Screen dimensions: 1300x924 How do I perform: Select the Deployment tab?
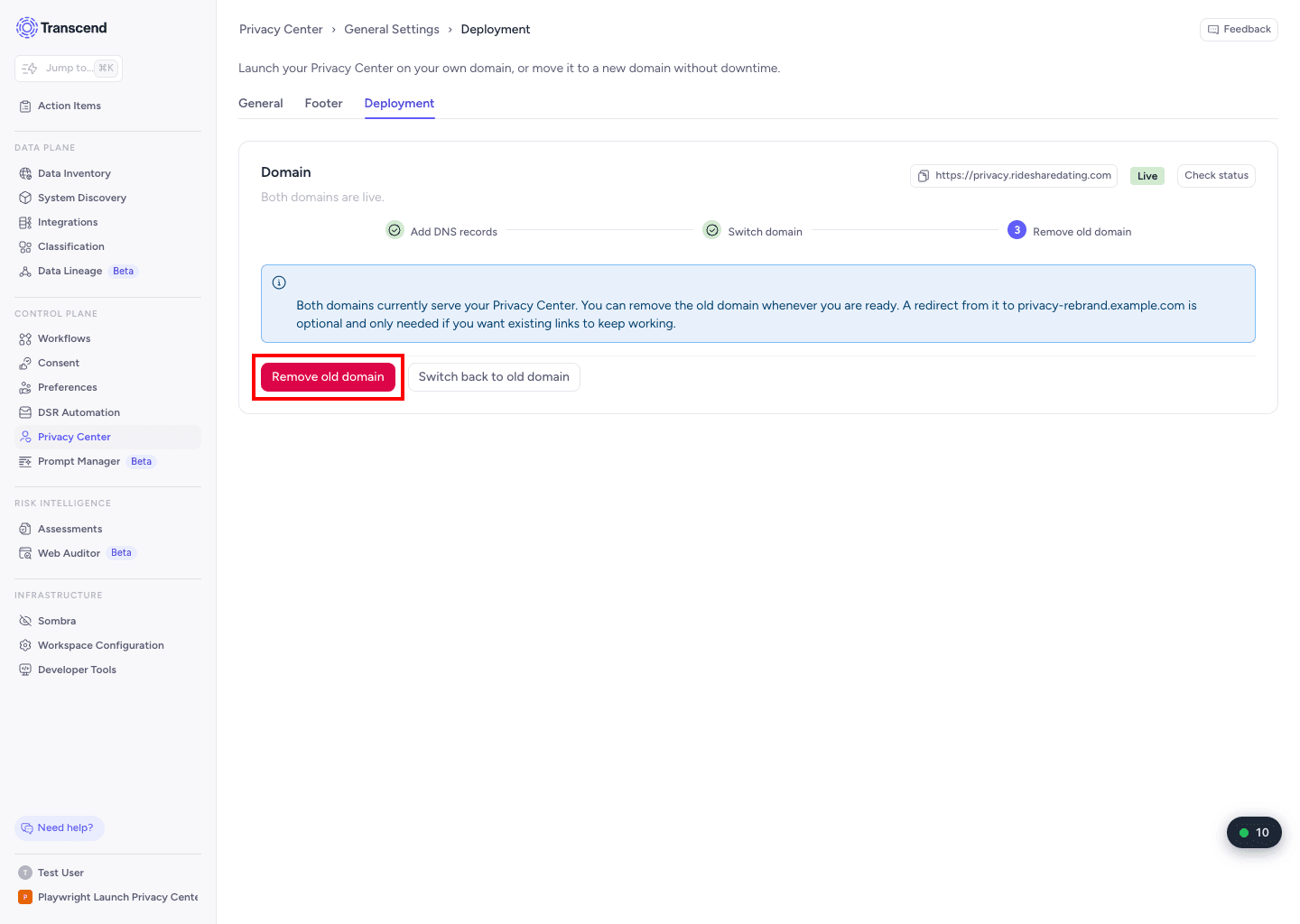point(399,104)
